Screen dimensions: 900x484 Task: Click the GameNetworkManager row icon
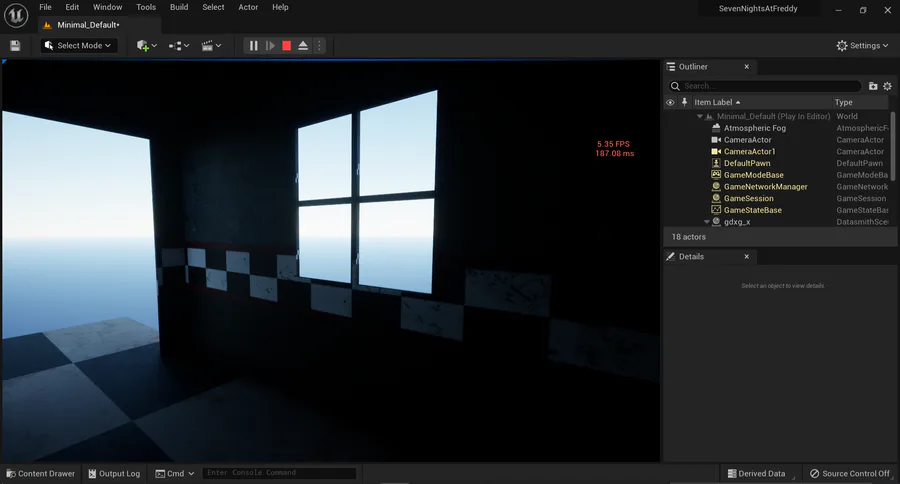coord(716,187)
